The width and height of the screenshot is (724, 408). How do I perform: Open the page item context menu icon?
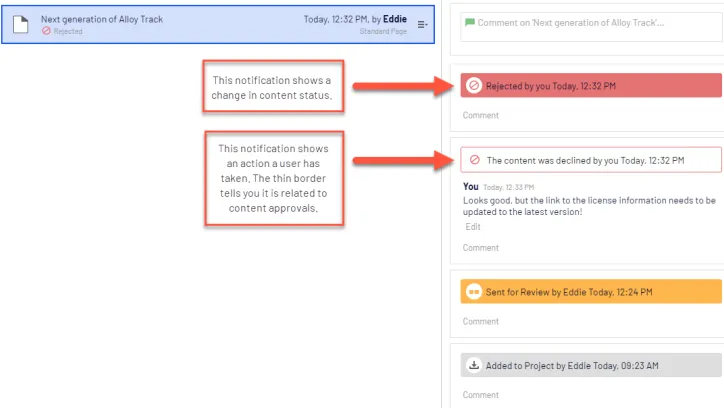422,24
